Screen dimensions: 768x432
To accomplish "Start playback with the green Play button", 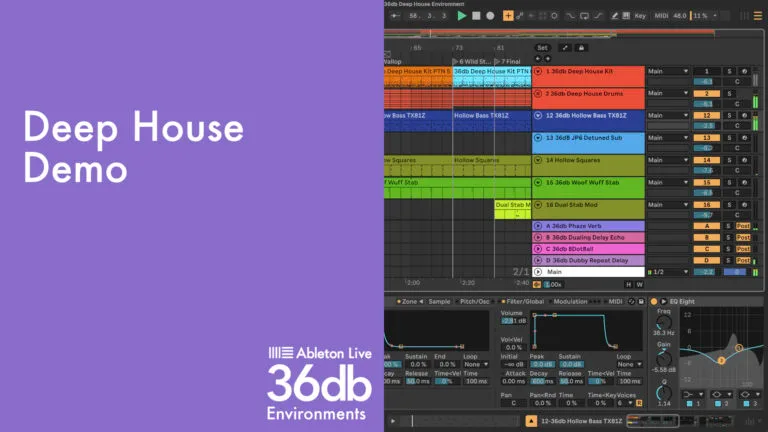I will [461, 16].
